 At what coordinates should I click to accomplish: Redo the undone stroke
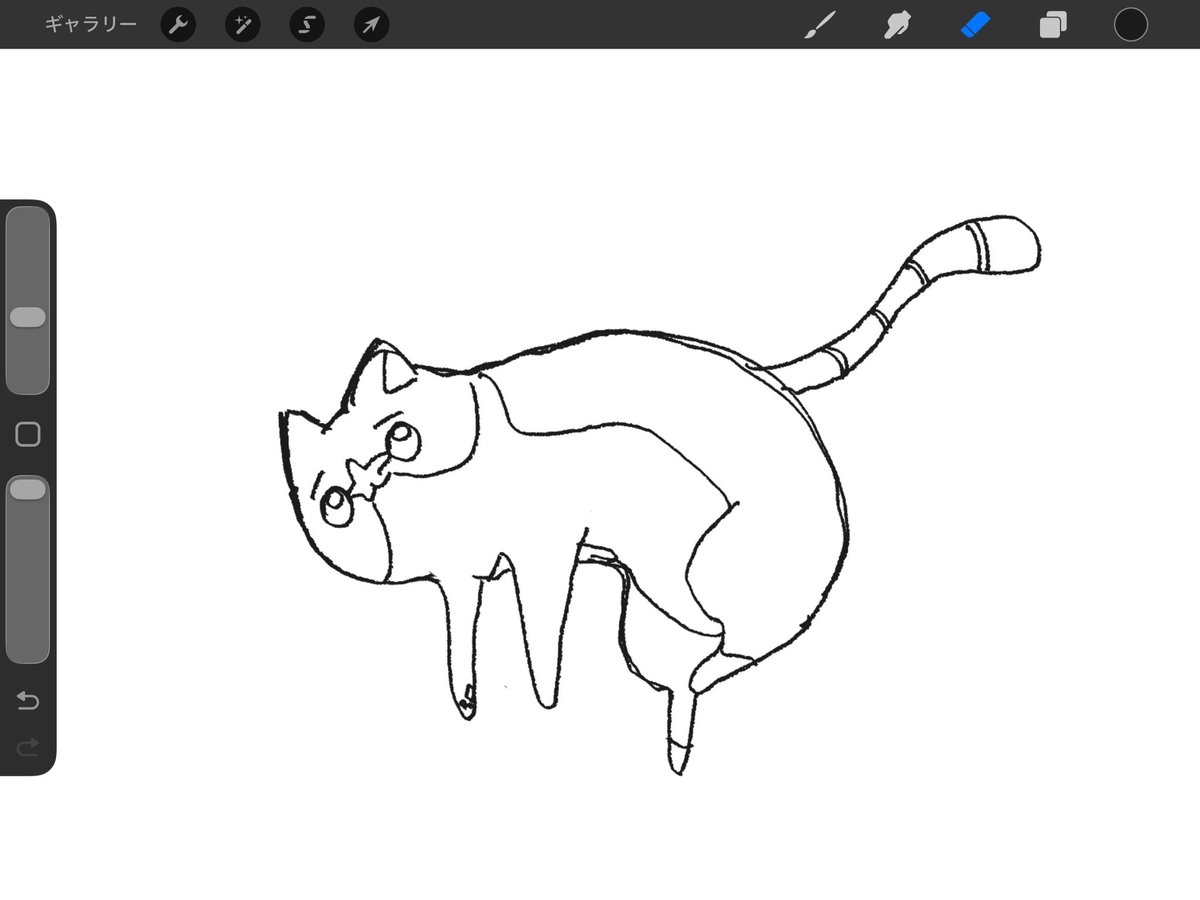pos(28,745)
